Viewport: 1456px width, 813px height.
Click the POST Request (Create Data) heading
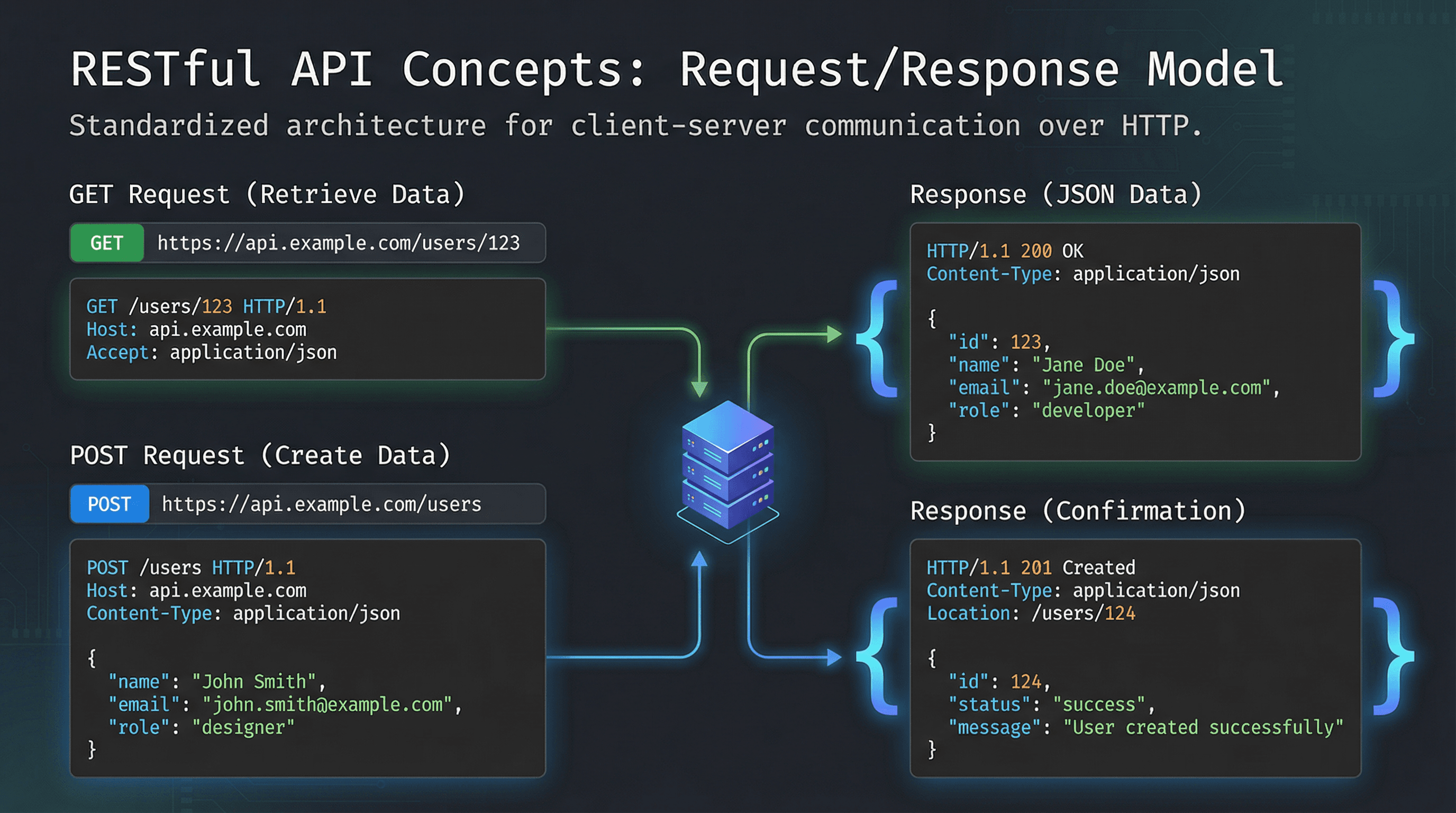coord(260,455)
